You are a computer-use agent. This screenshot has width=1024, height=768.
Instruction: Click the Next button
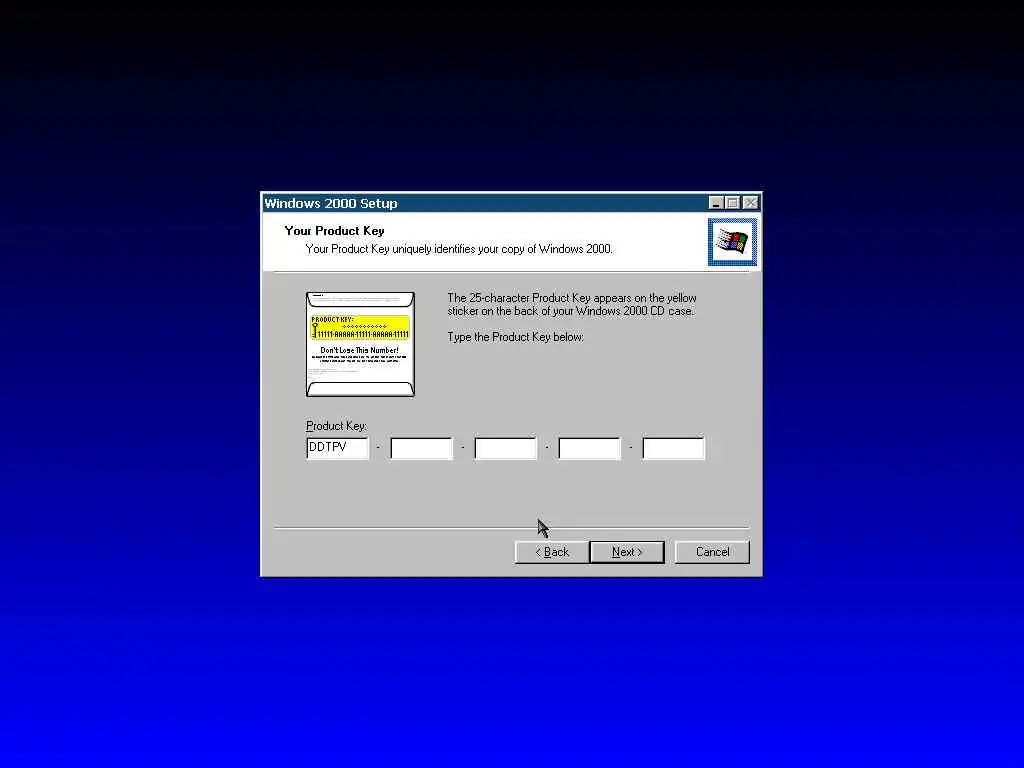pyautogui.click(x=627, y=552)
